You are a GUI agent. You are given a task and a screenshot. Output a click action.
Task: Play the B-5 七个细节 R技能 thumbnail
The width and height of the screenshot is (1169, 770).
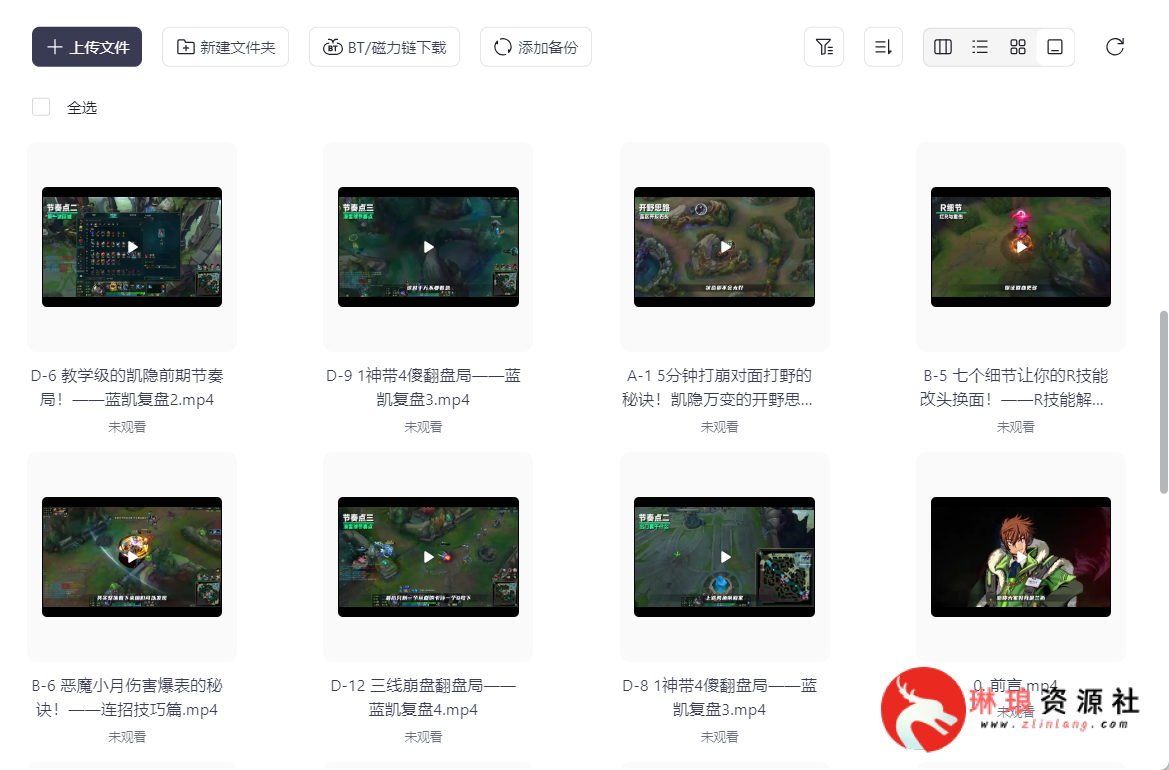(x=1021, y=247)
